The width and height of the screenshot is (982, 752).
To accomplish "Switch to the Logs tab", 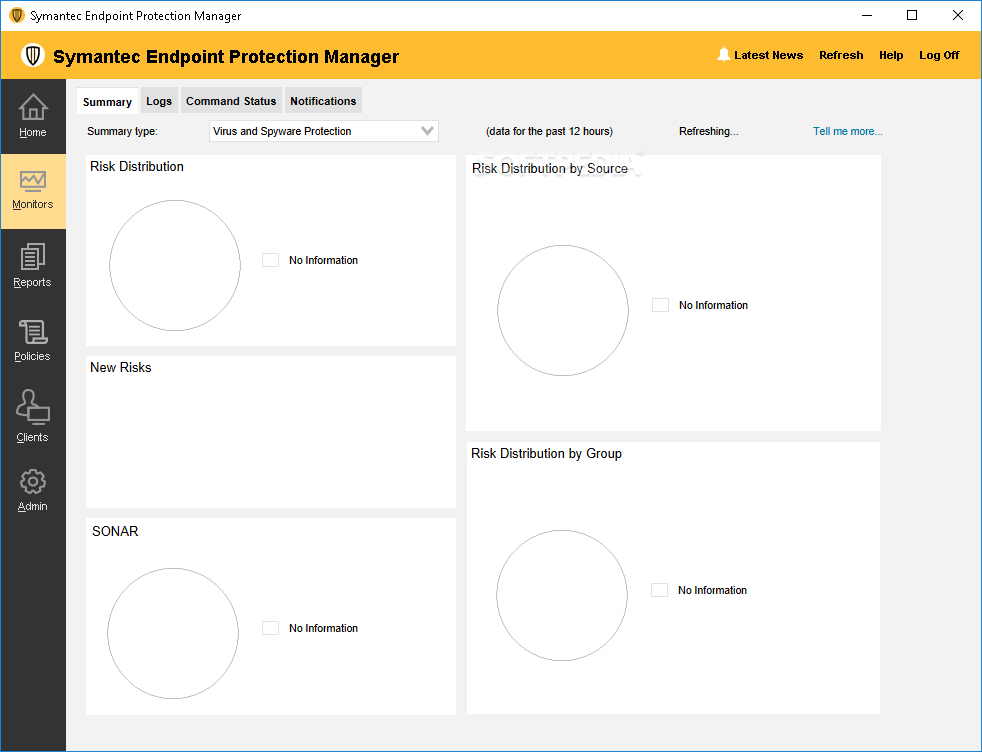I will [159, 101].
